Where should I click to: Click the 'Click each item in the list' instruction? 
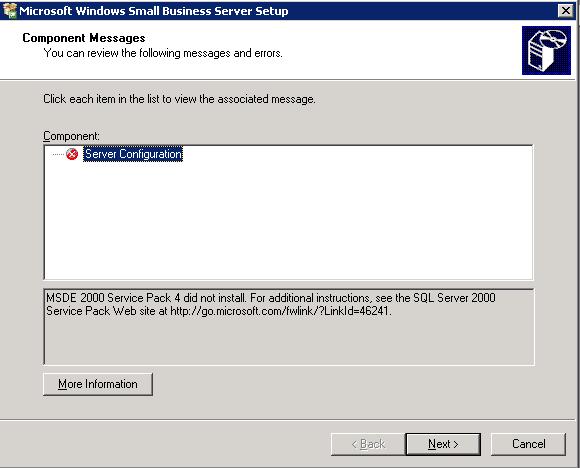(179, 99)
